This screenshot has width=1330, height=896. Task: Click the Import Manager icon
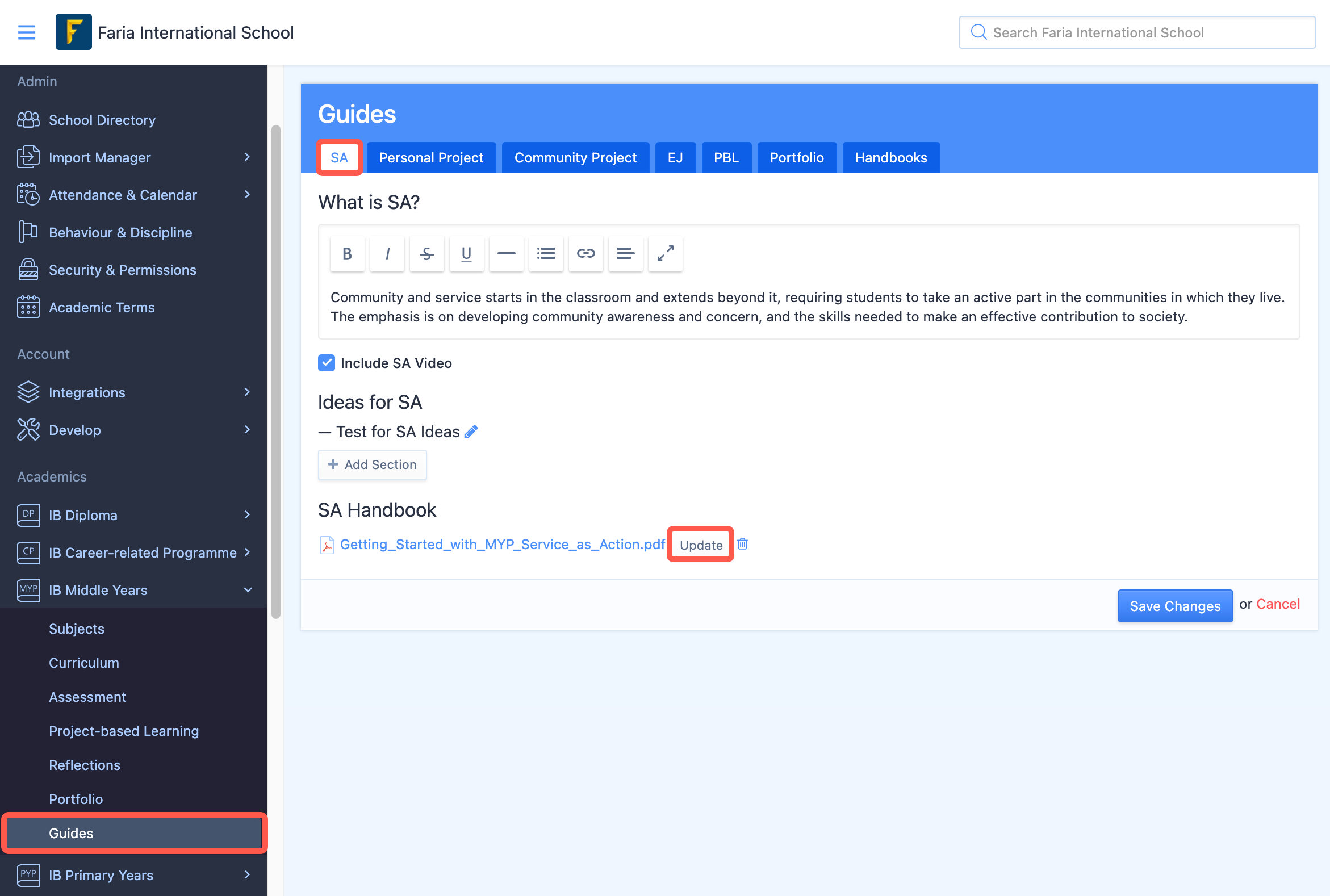click(28, 157)
